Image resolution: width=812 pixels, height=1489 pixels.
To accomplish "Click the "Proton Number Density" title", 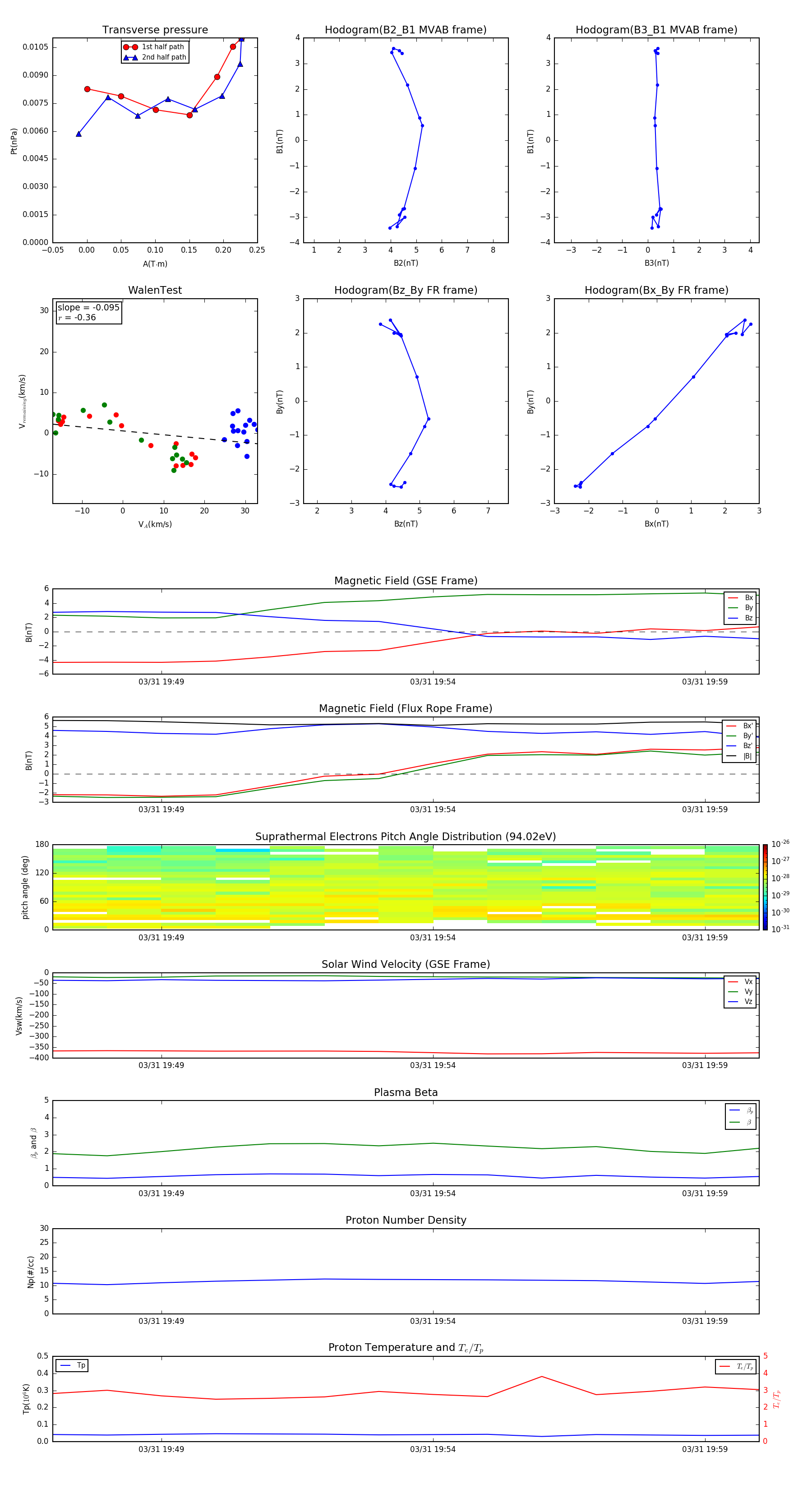I will tap(406, 1220).
